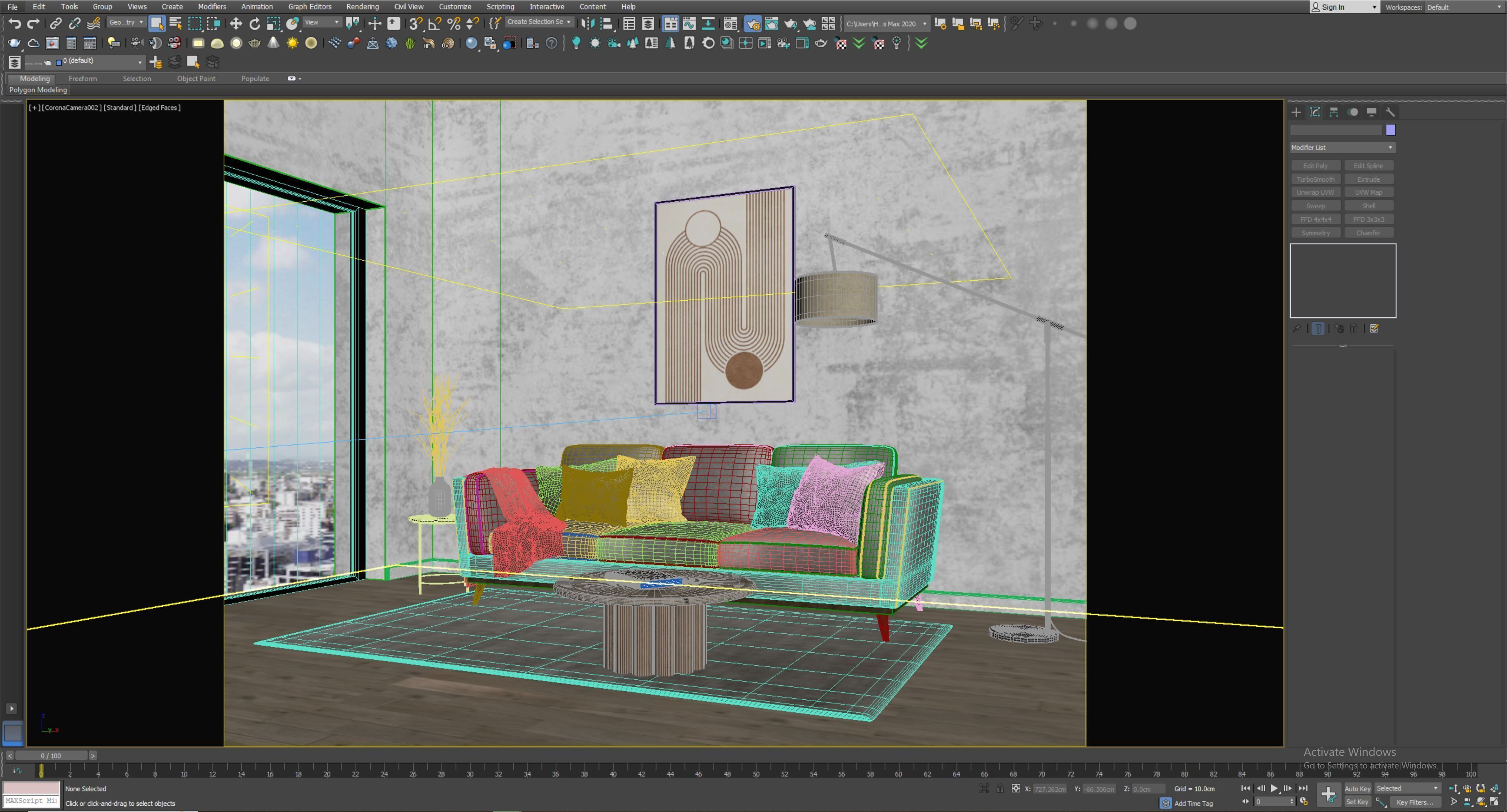Click the Align tool icon
The image size is (1507, 812).
[607, 24]
